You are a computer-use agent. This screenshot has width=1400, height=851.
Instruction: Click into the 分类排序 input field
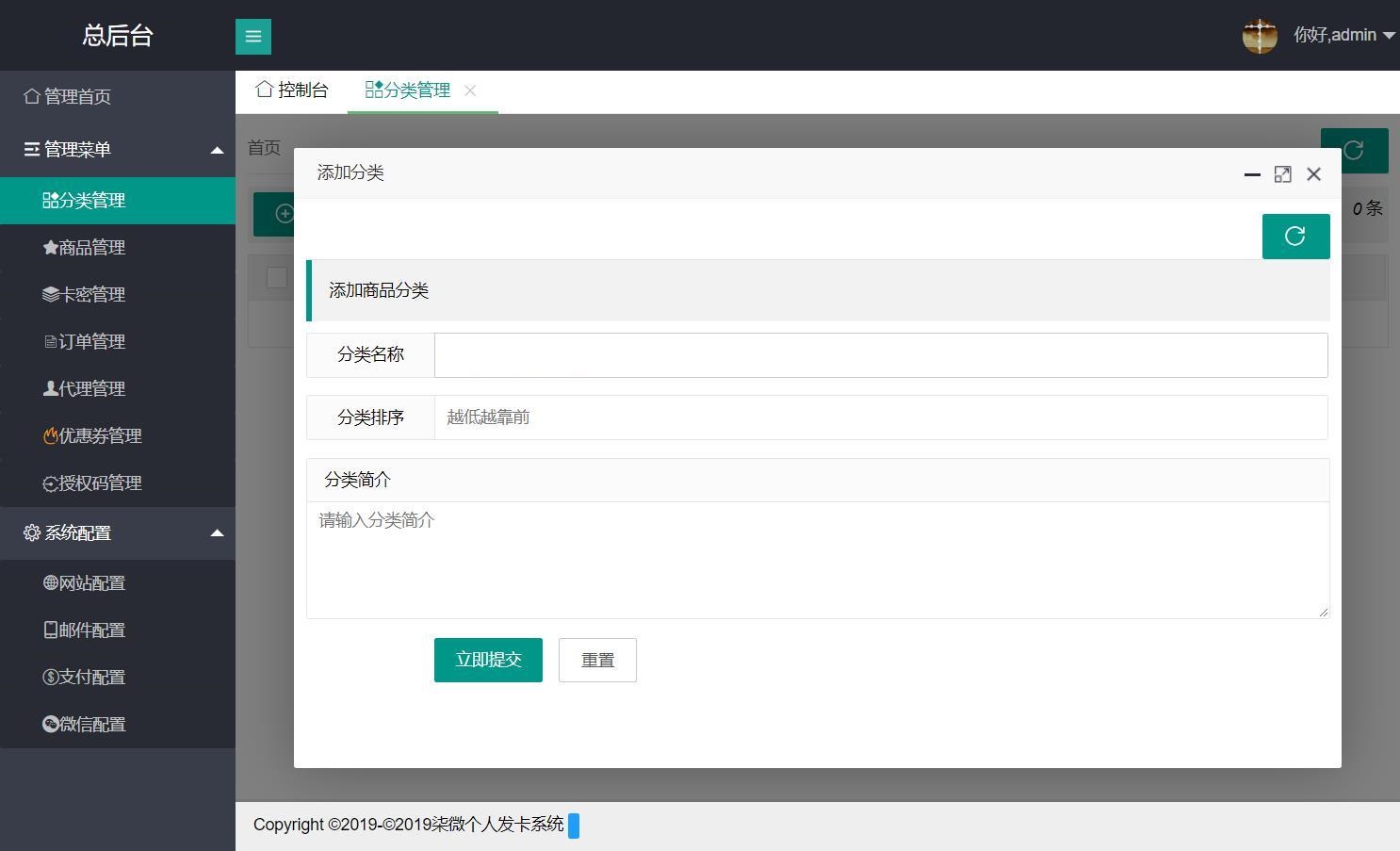880,417
